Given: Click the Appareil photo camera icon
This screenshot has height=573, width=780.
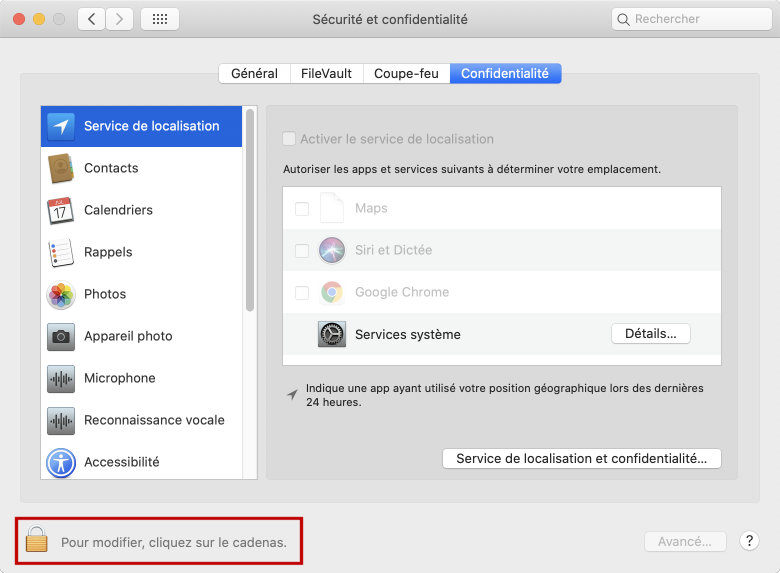Looking at the screenshot, I should tap(61, 336).
